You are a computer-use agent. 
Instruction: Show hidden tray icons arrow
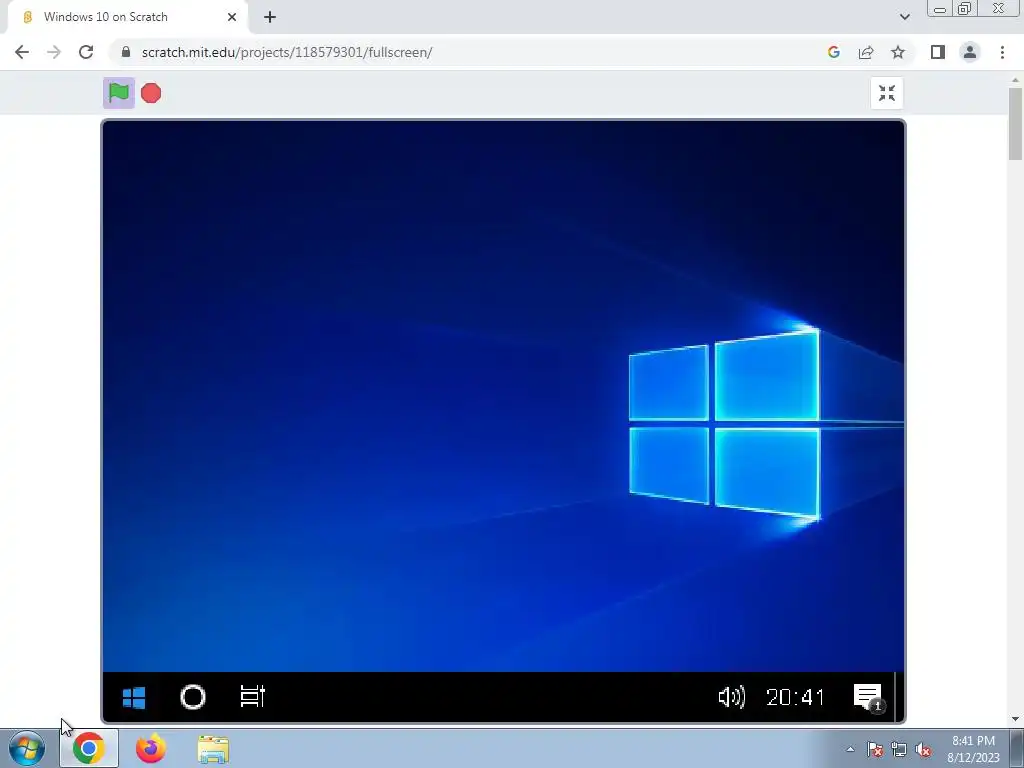(850, 750)
